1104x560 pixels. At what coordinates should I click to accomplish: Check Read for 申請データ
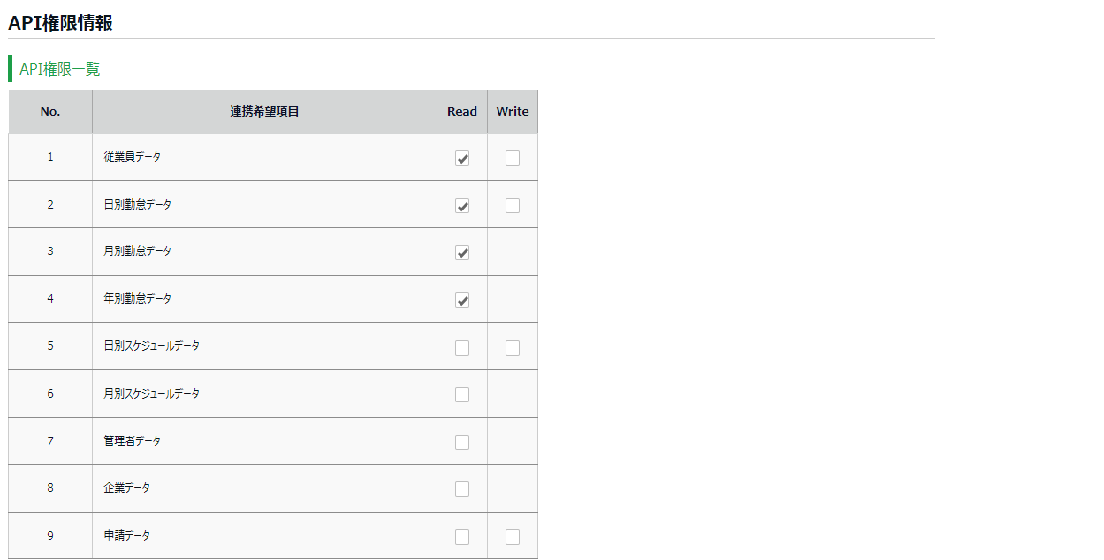coord(462,536)
